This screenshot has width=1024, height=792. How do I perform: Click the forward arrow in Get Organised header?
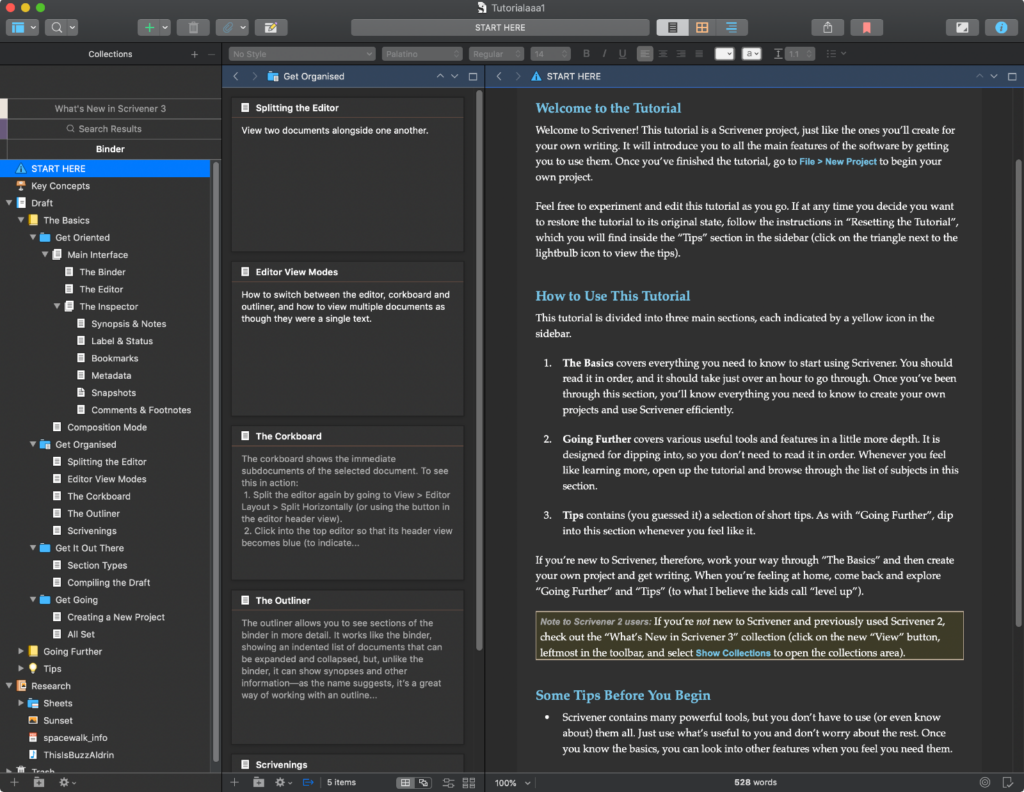coord(255,76)
